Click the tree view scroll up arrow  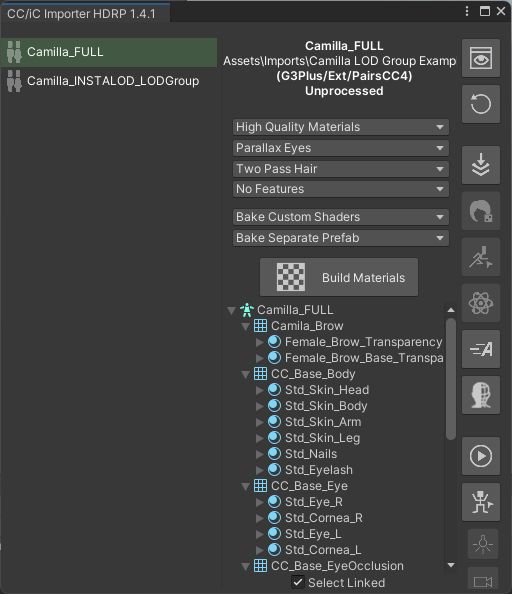point(451,310)
